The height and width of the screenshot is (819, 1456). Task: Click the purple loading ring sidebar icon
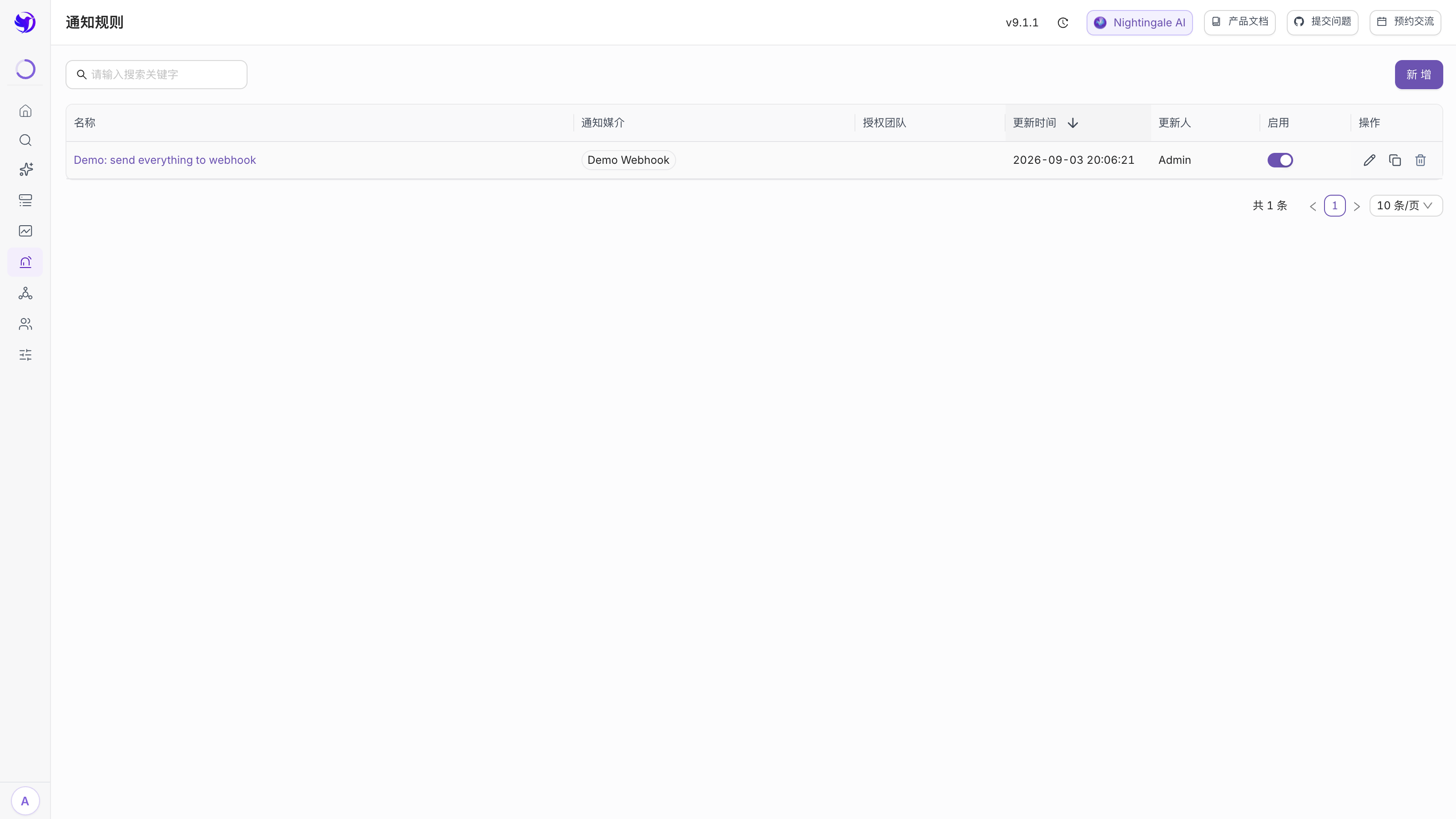(25, 69)
